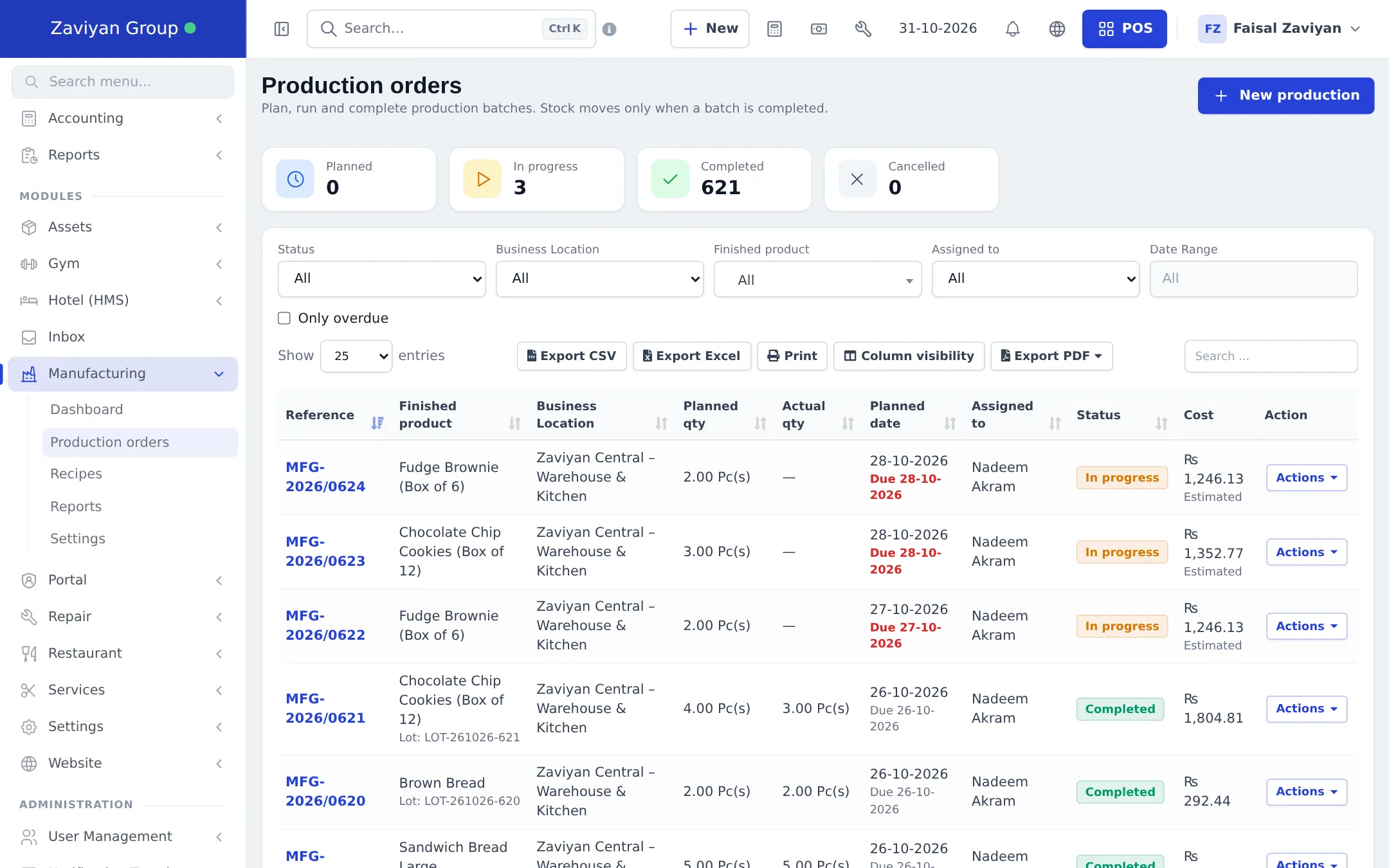Open the Portal menu

point(123,580)
